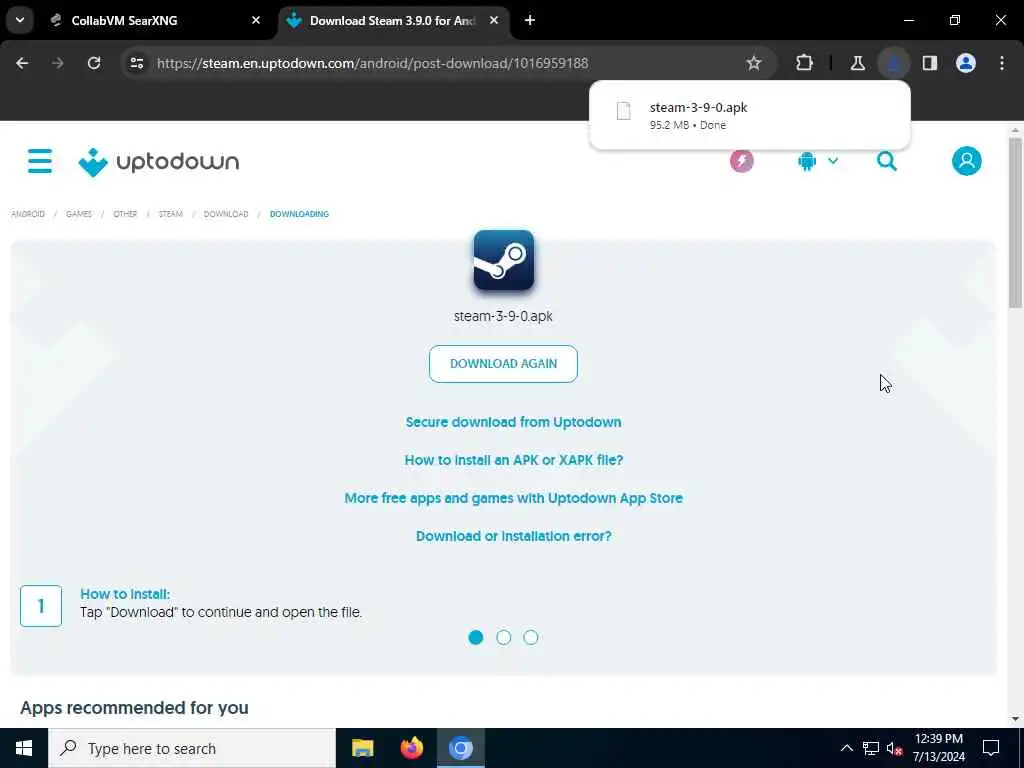Go back to previous page

click(22, 63)
